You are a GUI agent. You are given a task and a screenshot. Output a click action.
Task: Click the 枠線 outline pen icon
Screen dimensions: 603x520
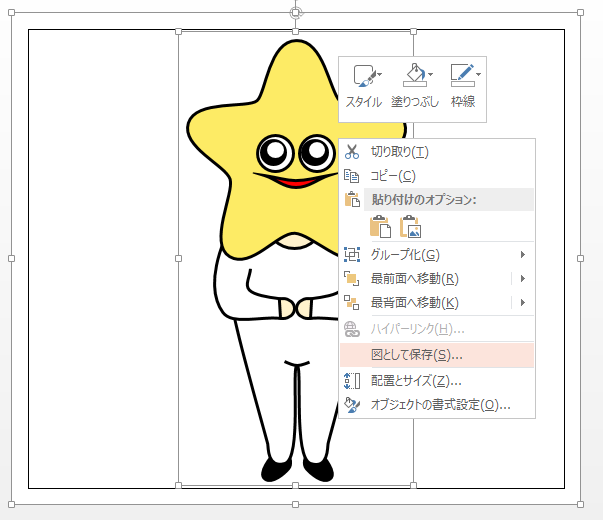463,75
